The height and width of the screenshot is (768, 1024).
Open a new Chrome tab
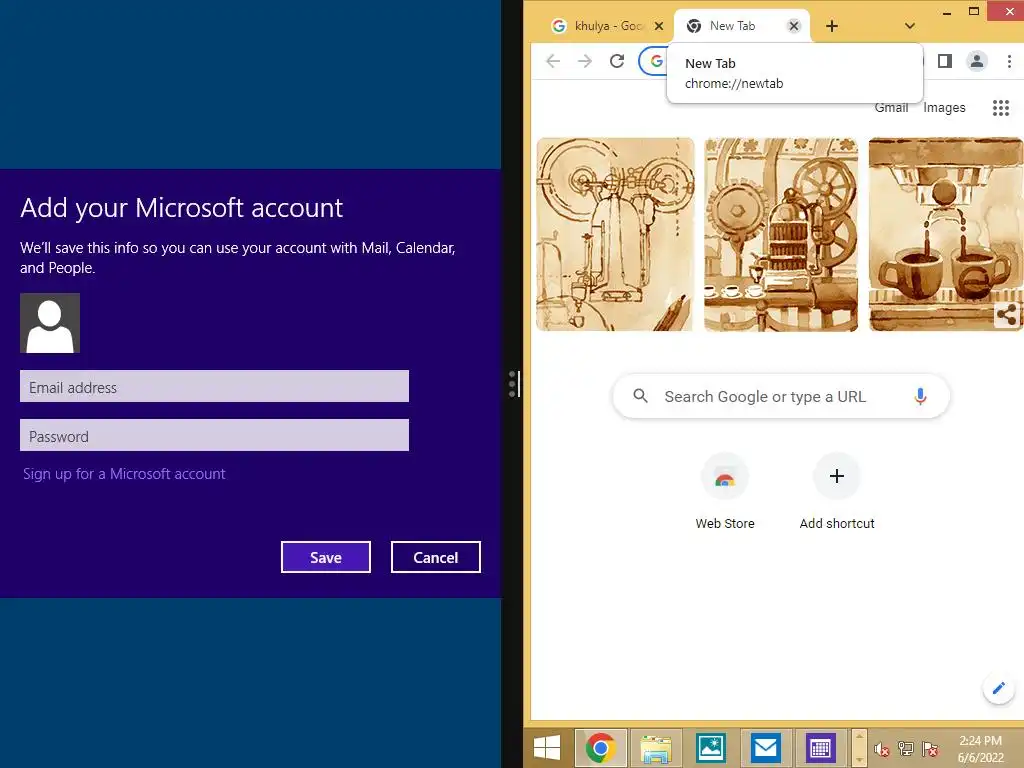[831, 26]
